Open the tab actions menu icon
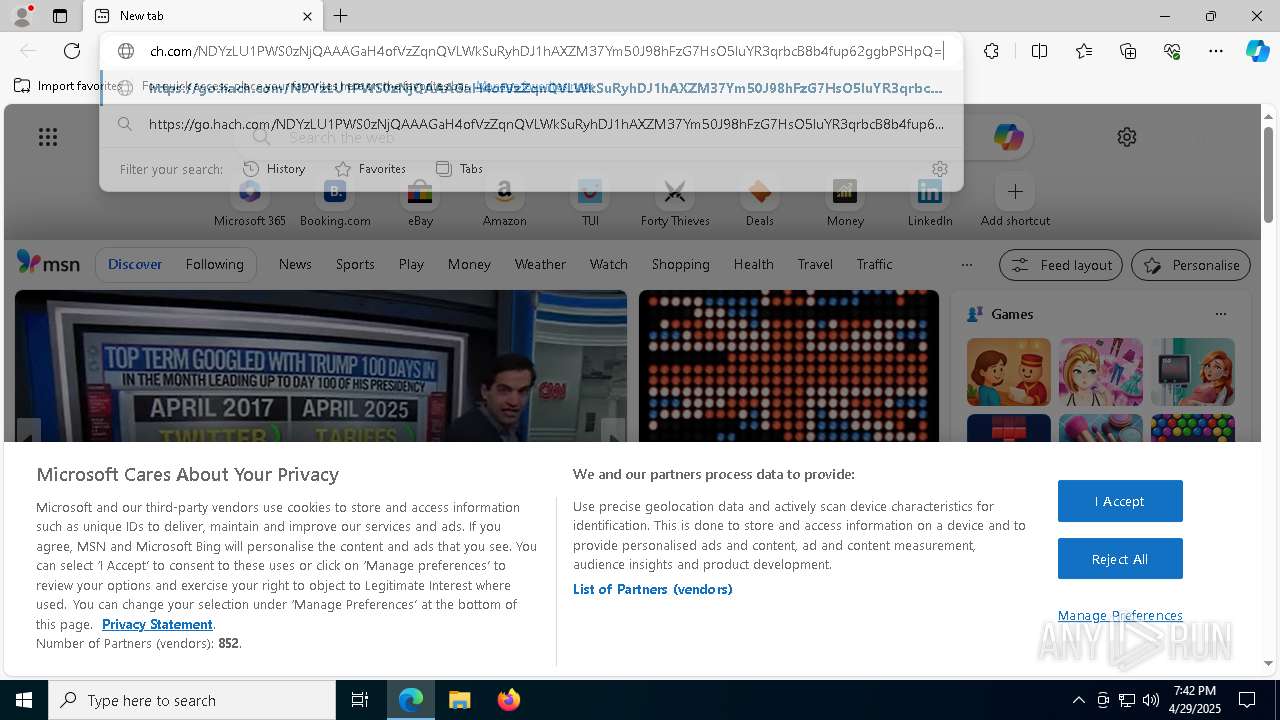This screenshot has height=720, width=1280. click(x=60, y=16)
